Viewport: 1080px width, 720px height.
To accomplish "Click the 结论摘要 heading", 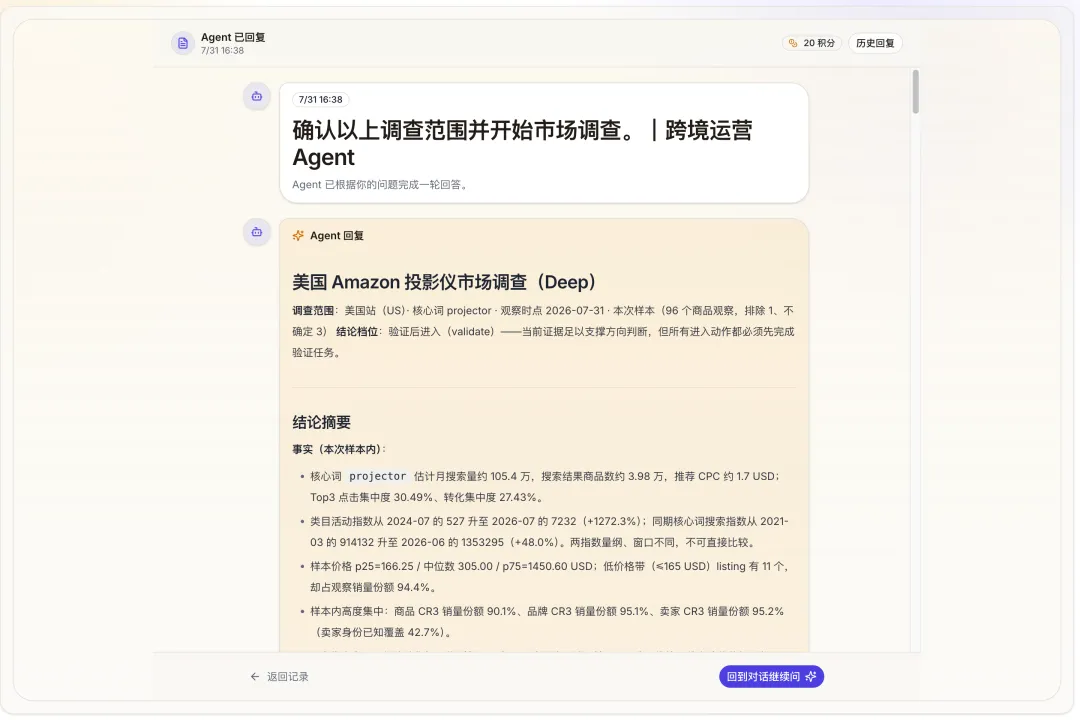I will pos(322,422).
